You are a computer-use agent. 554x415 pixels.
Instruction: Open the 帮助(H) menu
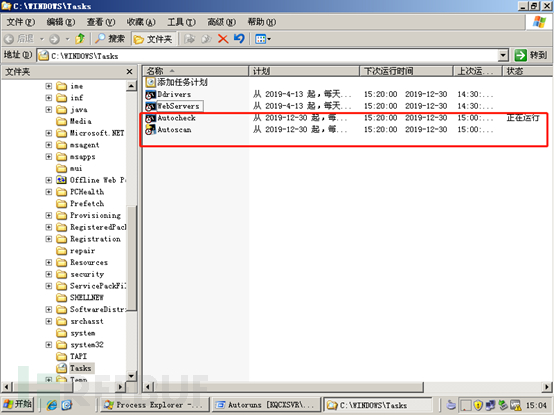click(x=262, y=22)
